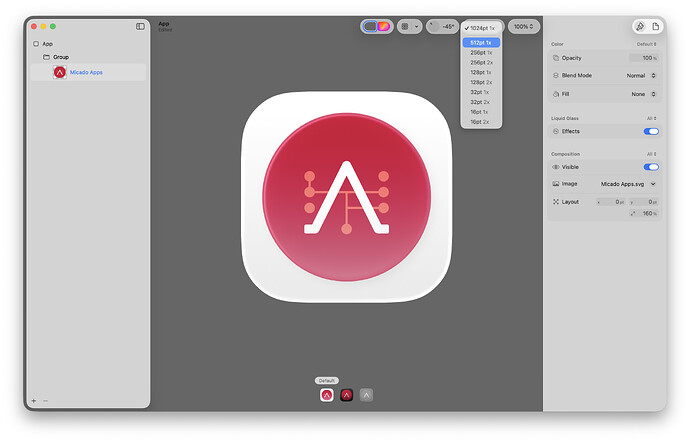Switch to the colorful gradient background option
This screenshot has width=690, height=442.
click(x=384, y=26)
